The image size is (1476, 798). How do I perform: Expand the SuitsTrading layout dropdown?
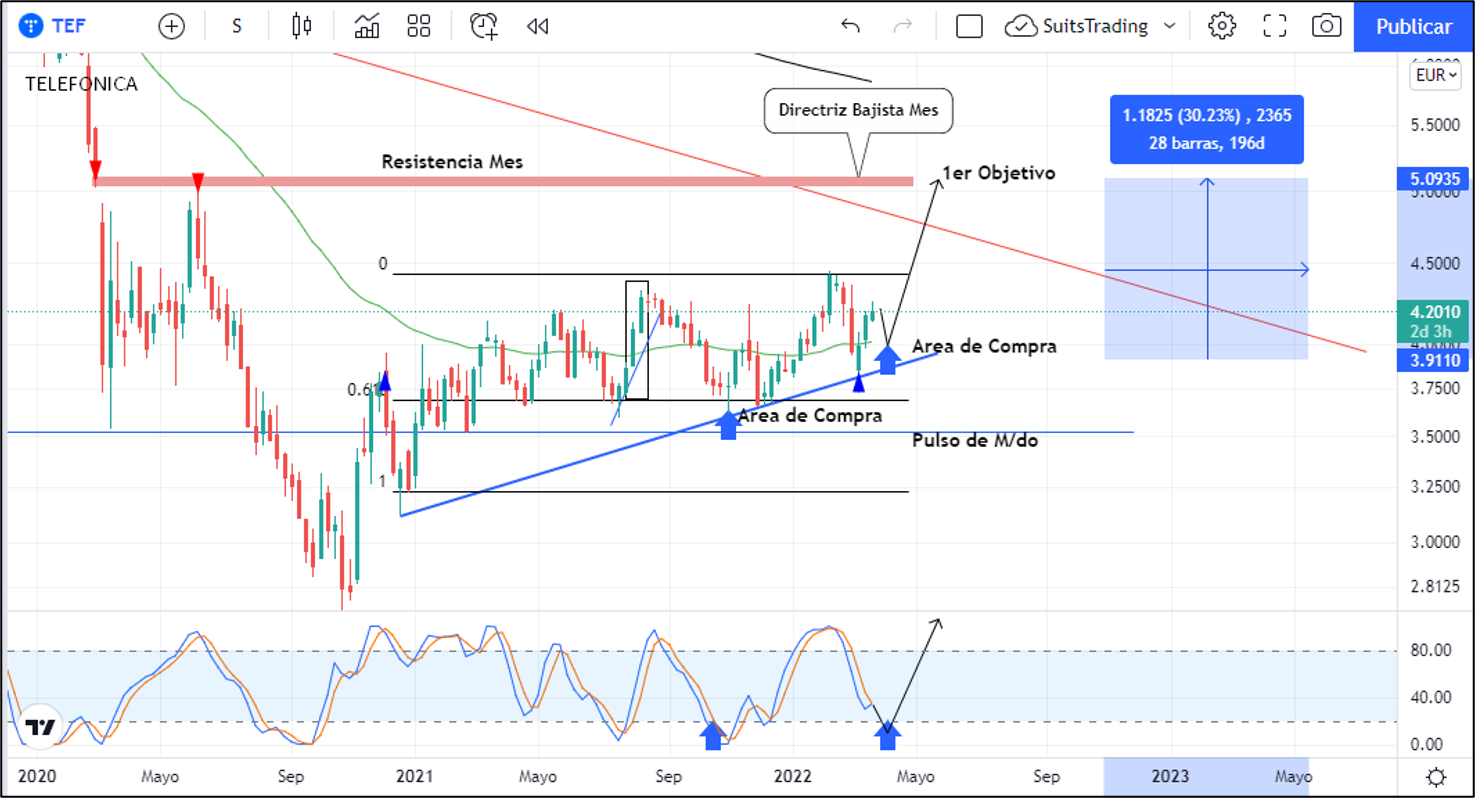click(1169, 26)
